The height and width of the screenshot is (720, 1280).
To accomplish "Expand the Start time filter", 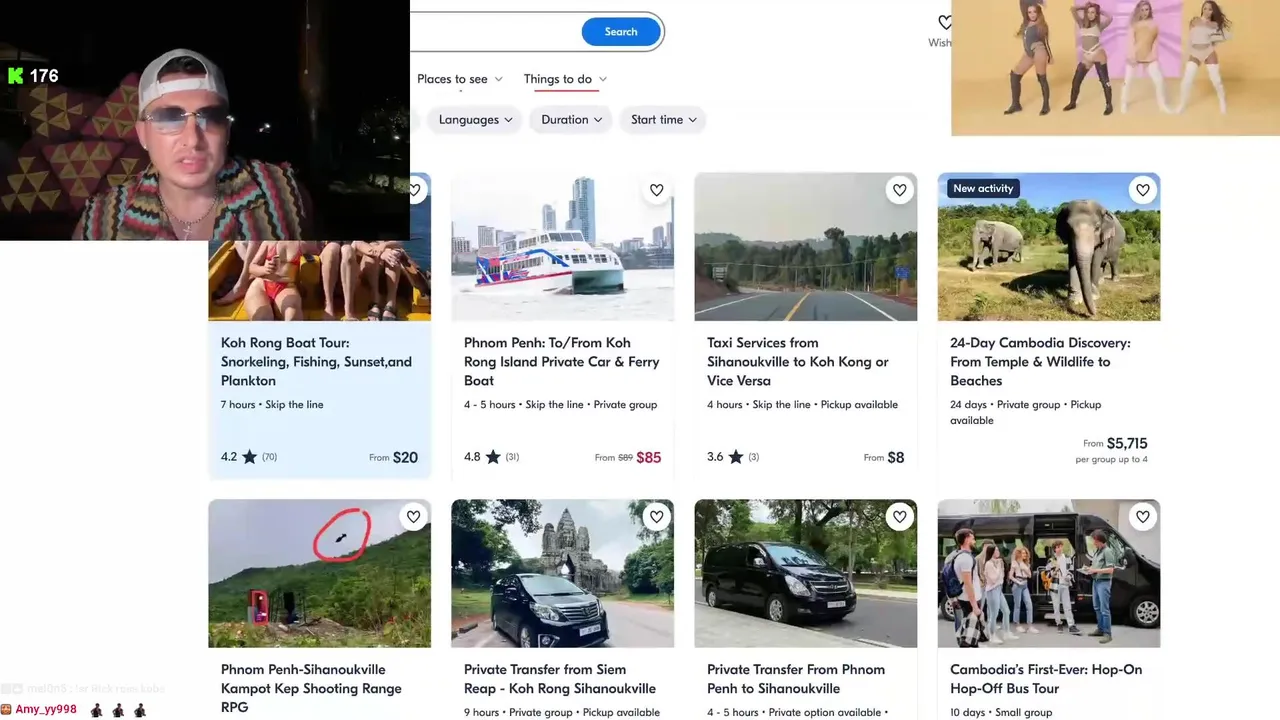I will click(x=664, y=120).
